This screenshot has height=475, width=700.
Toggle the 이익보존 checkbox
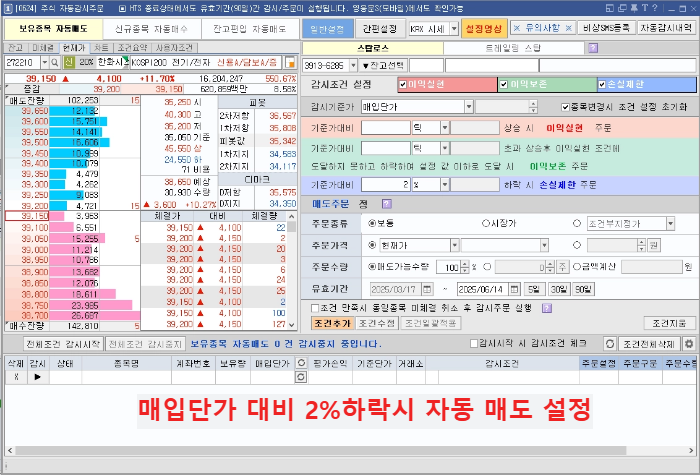click(x=504, y=84)
